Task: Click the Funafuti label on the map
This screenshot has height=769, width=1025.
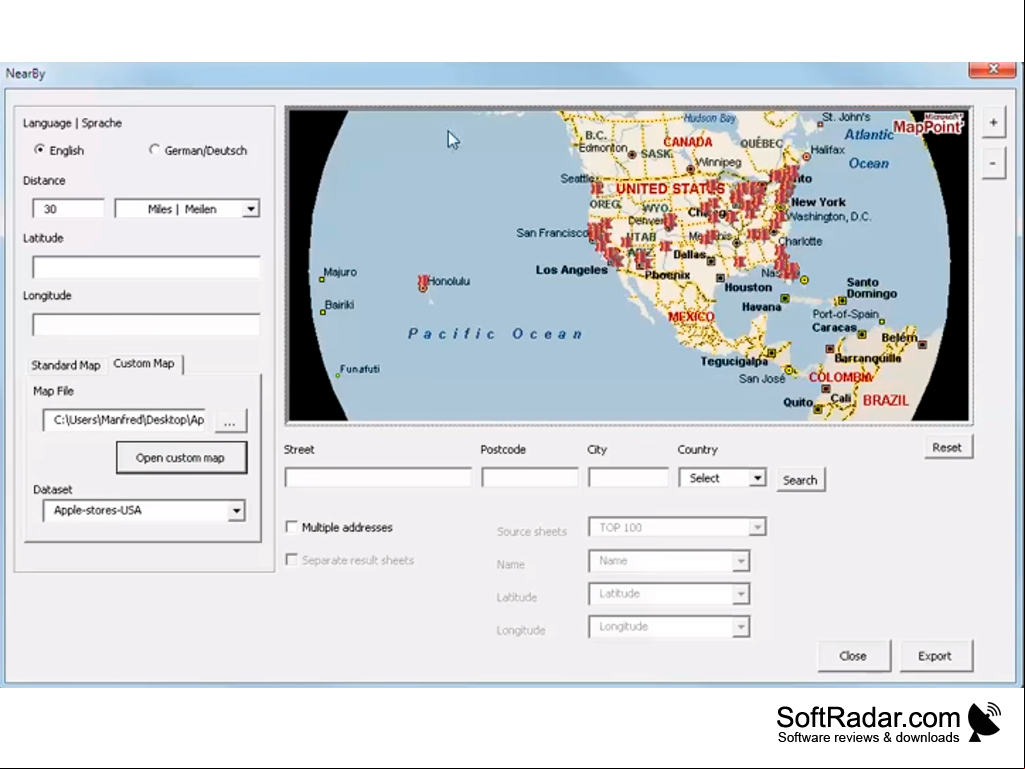Action: pos(360,369)
